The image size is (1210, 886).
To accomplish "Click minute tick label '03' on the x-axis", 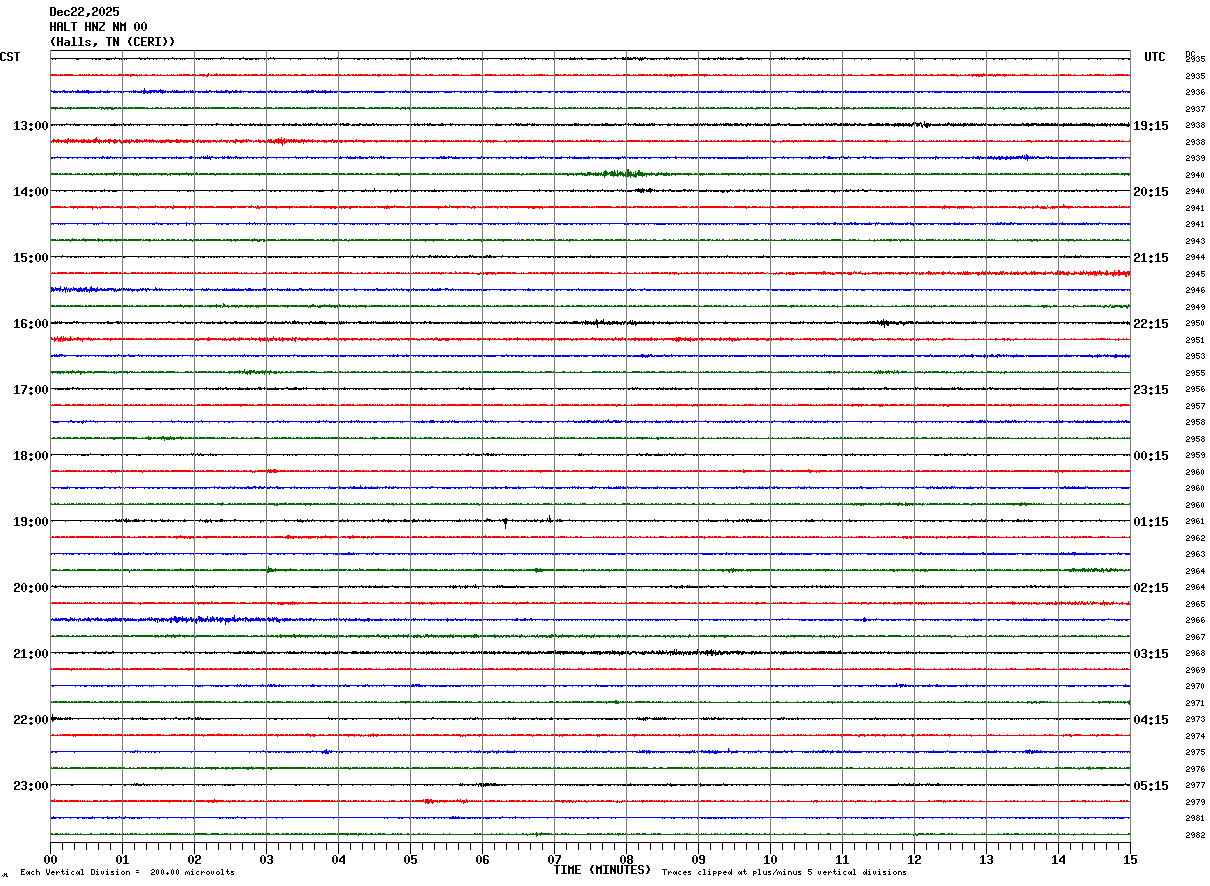I will (267, 859).
